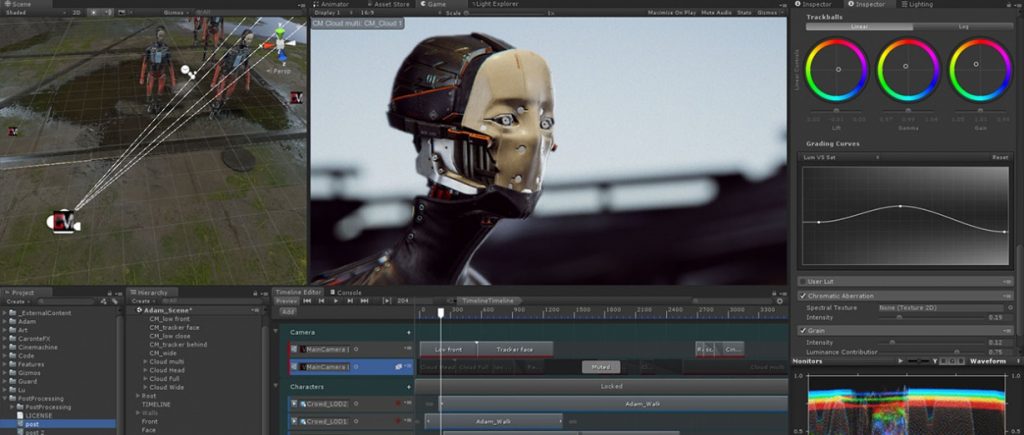Click the Lift color trackball wheel
Screen dimensions: 1024x435
[x=837, y=69]
